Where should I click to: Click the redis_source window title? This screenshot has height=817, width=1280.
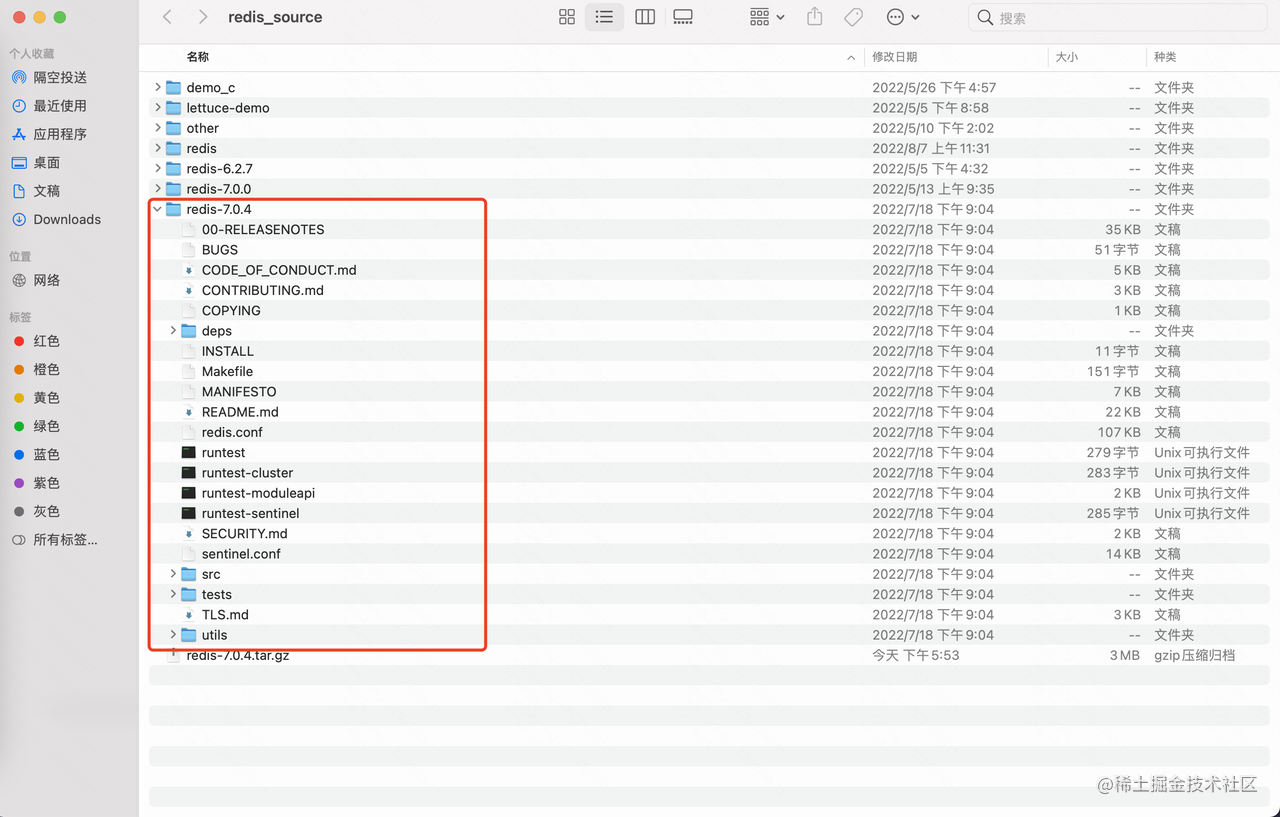click(275, 17)
